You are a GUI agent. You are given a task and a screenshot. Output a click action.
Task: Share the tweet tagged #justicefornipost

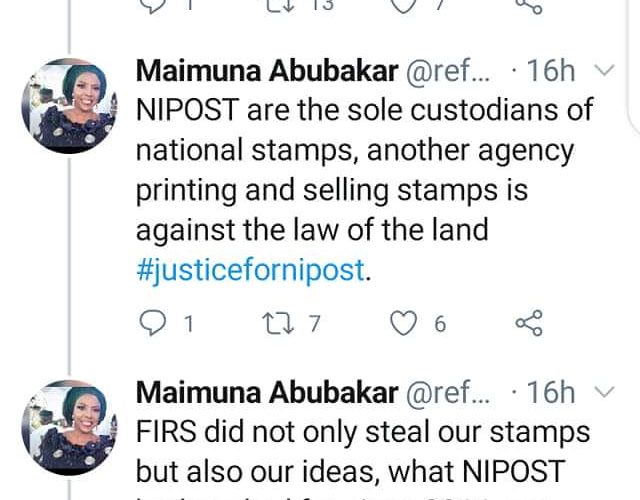coord(527,322)
